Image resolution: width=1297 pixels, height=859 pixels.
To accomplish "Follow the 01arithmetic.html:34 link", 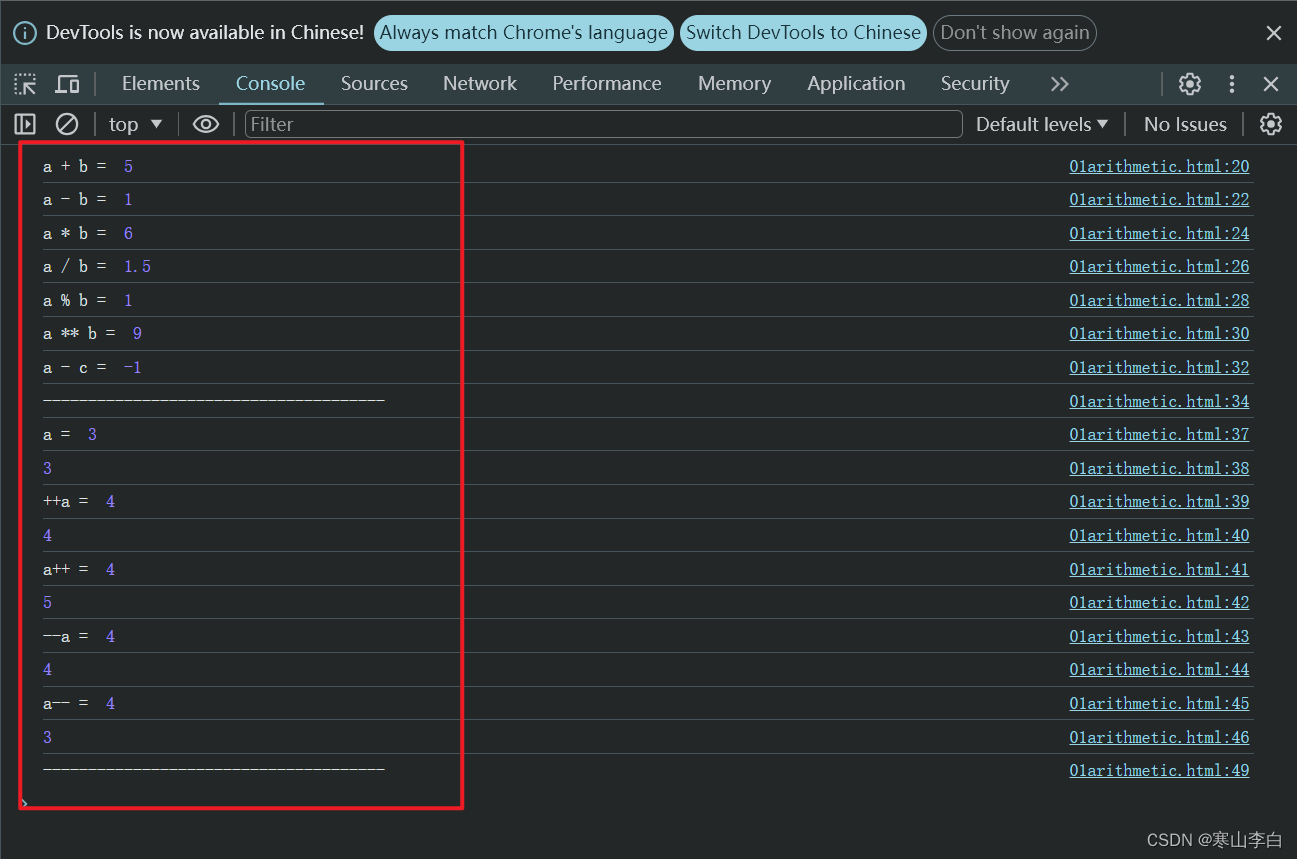I will [1159, 401].
